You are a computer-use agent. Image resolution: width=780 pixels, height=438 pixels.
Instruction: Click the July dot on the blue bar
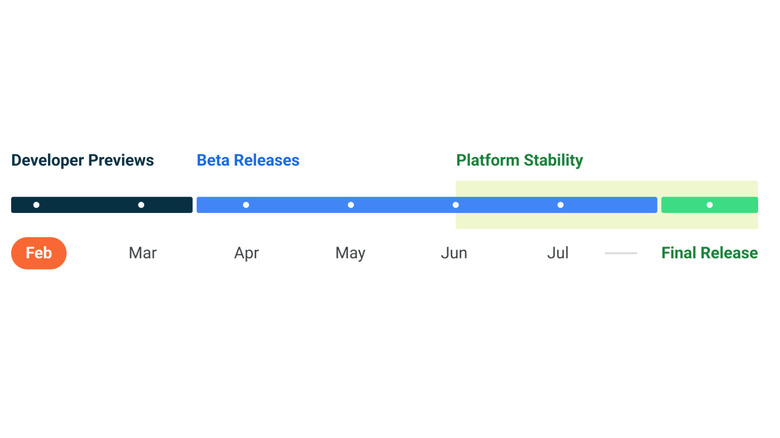[560, 205]
